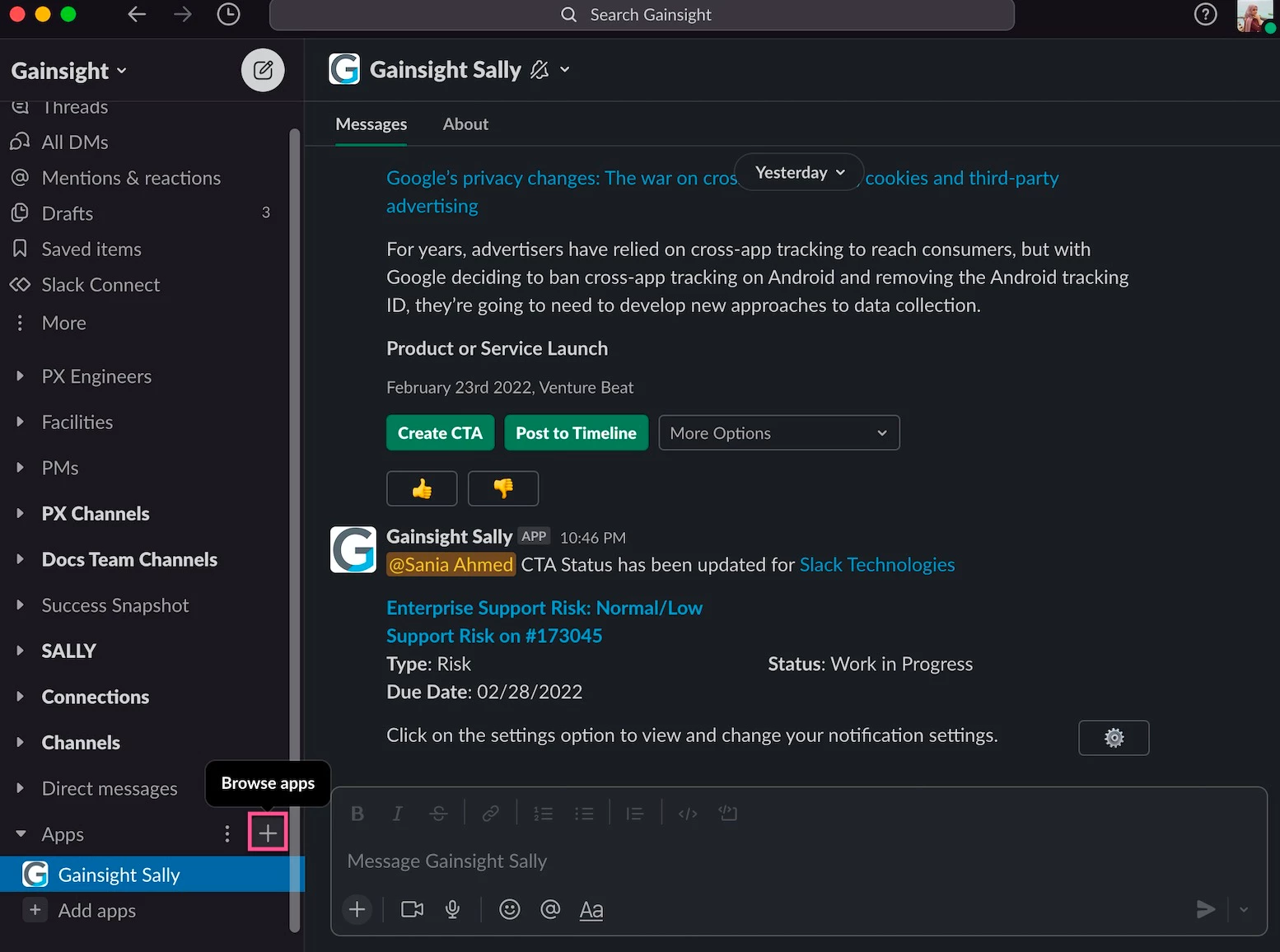
Task: Toggle strikethrough formatting in composer
Action: tap(438, 814)
